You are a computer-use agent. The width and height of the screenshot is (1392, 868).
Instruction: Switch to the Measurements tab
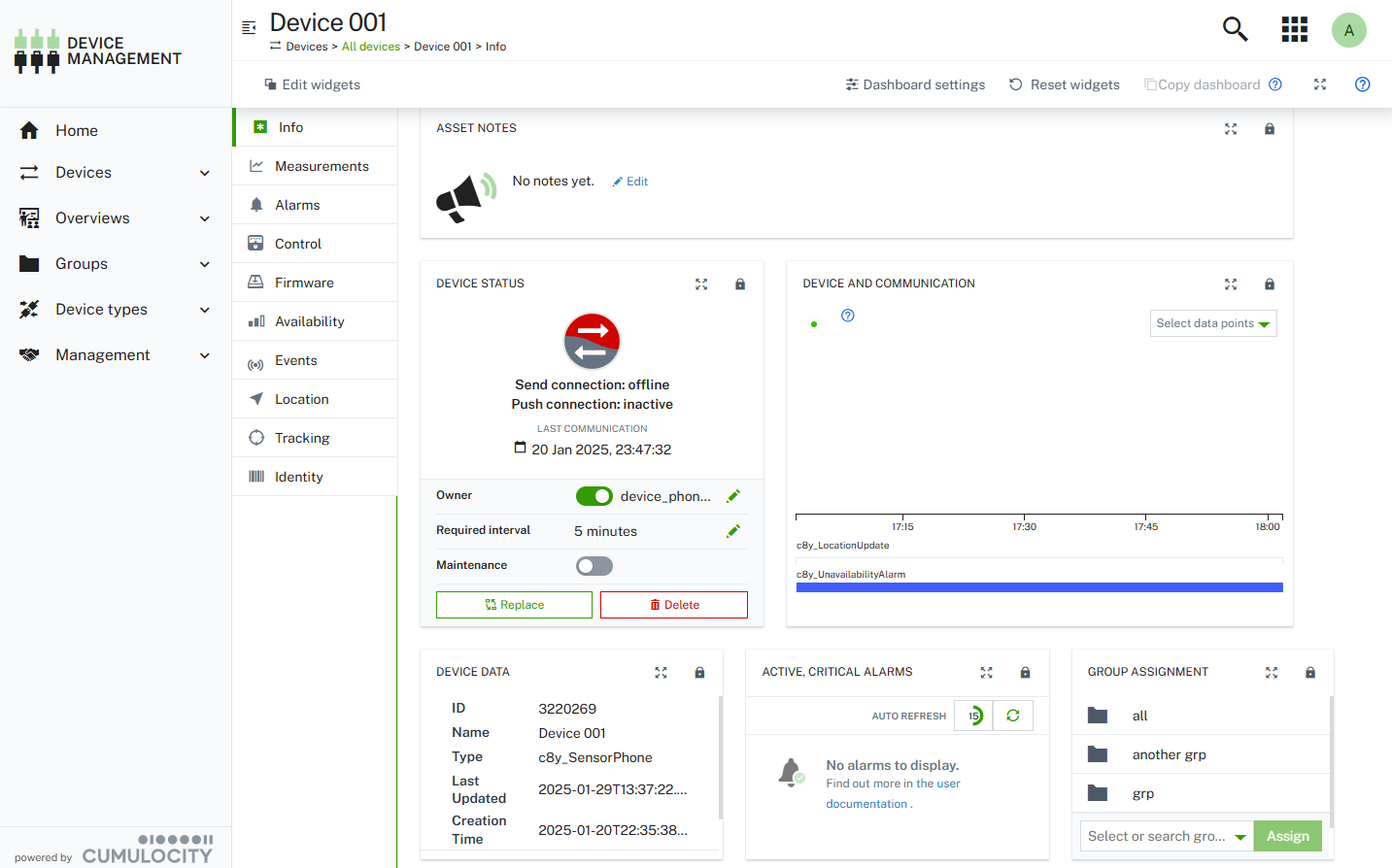321,166
